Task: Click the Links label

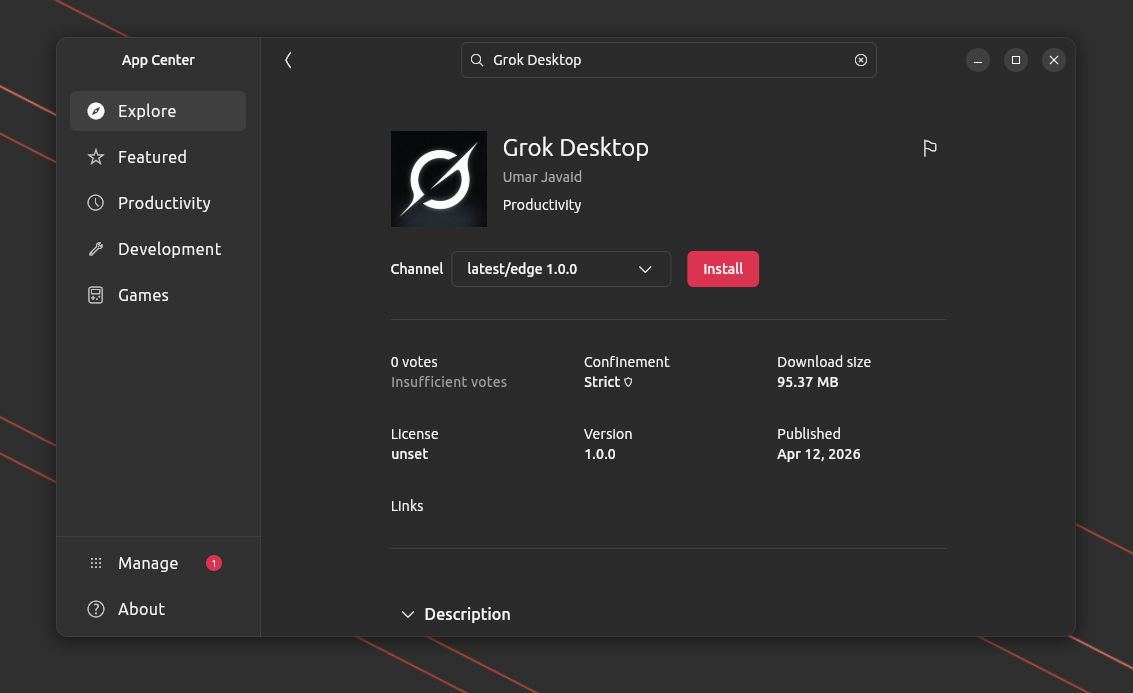Action: point(407,506)
